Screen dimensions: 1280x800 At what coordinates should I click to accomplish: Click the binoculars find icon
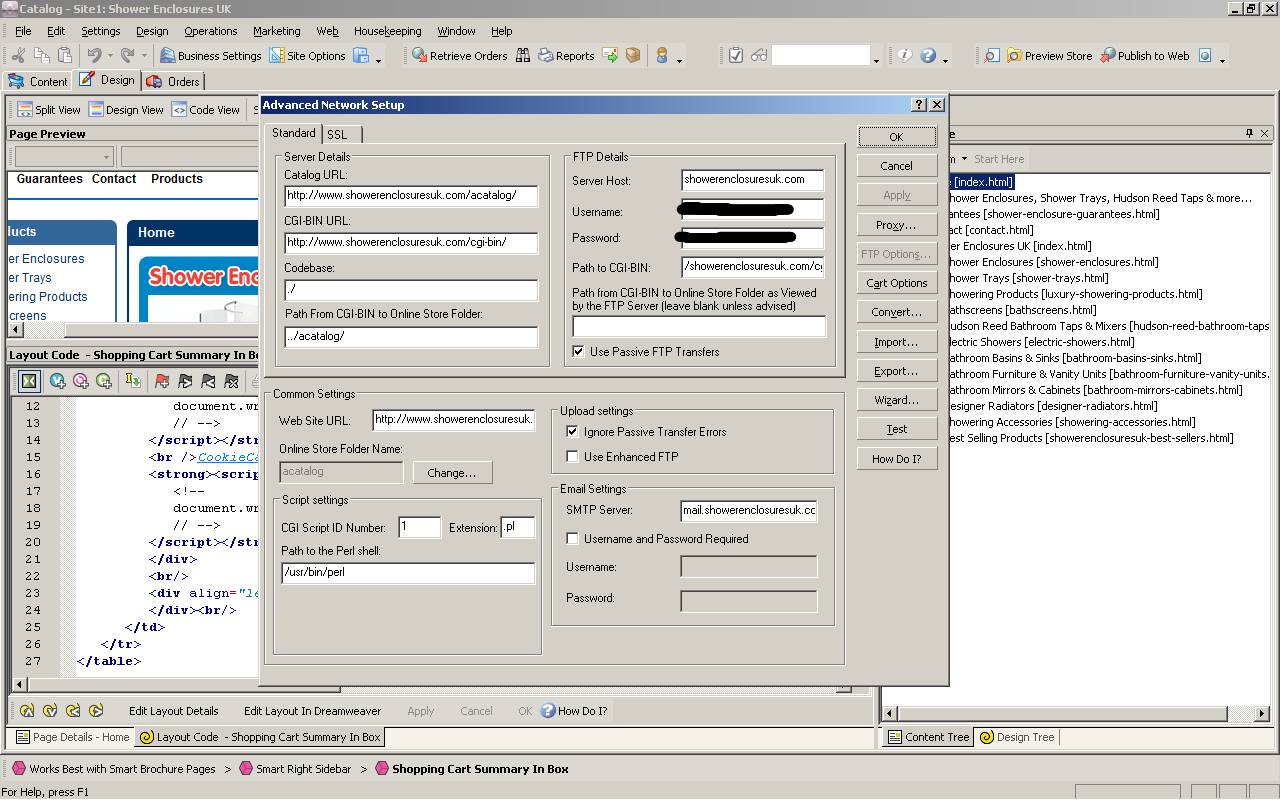click(x=523, y=56)
